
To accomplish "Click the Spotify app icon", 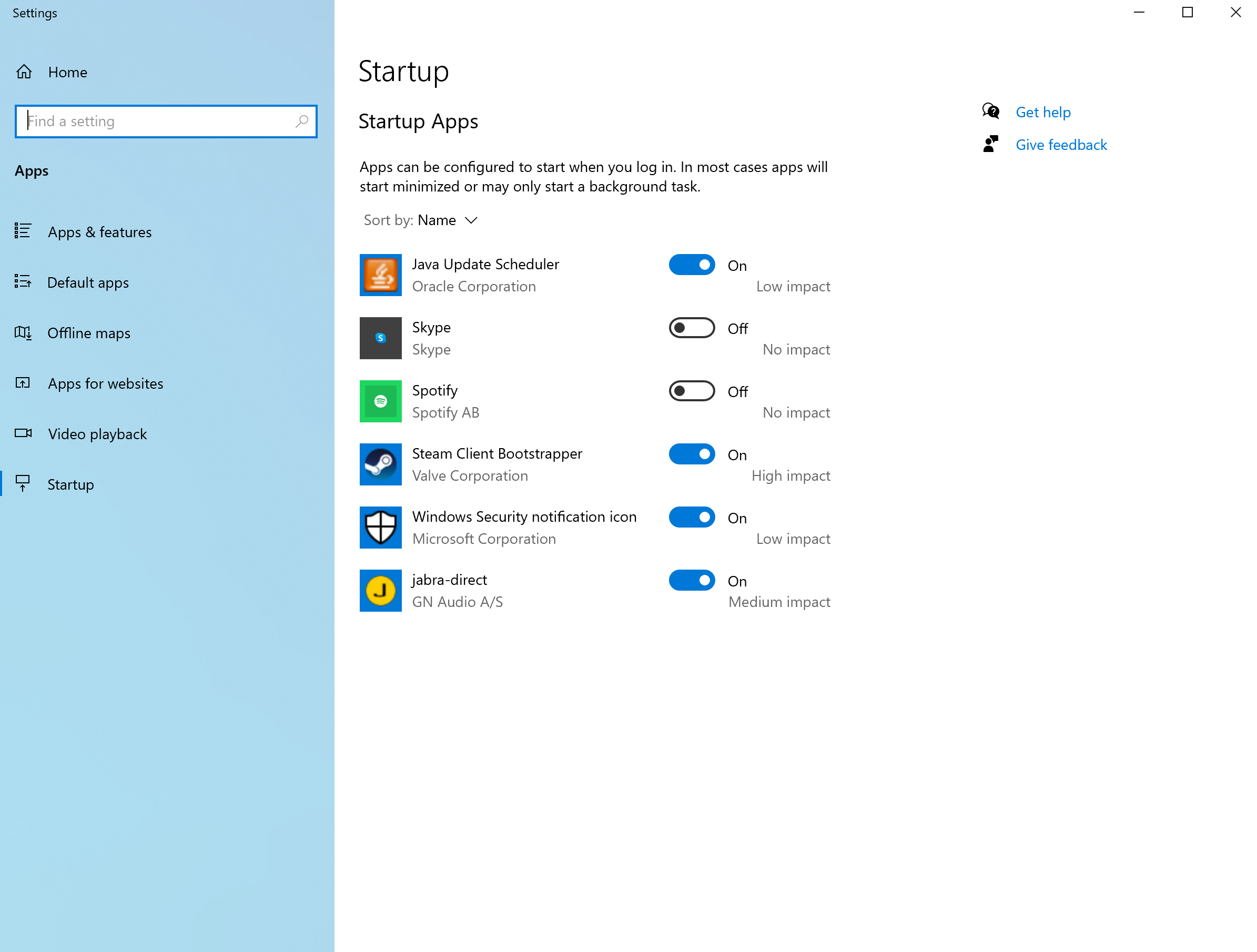I will 380,401.
